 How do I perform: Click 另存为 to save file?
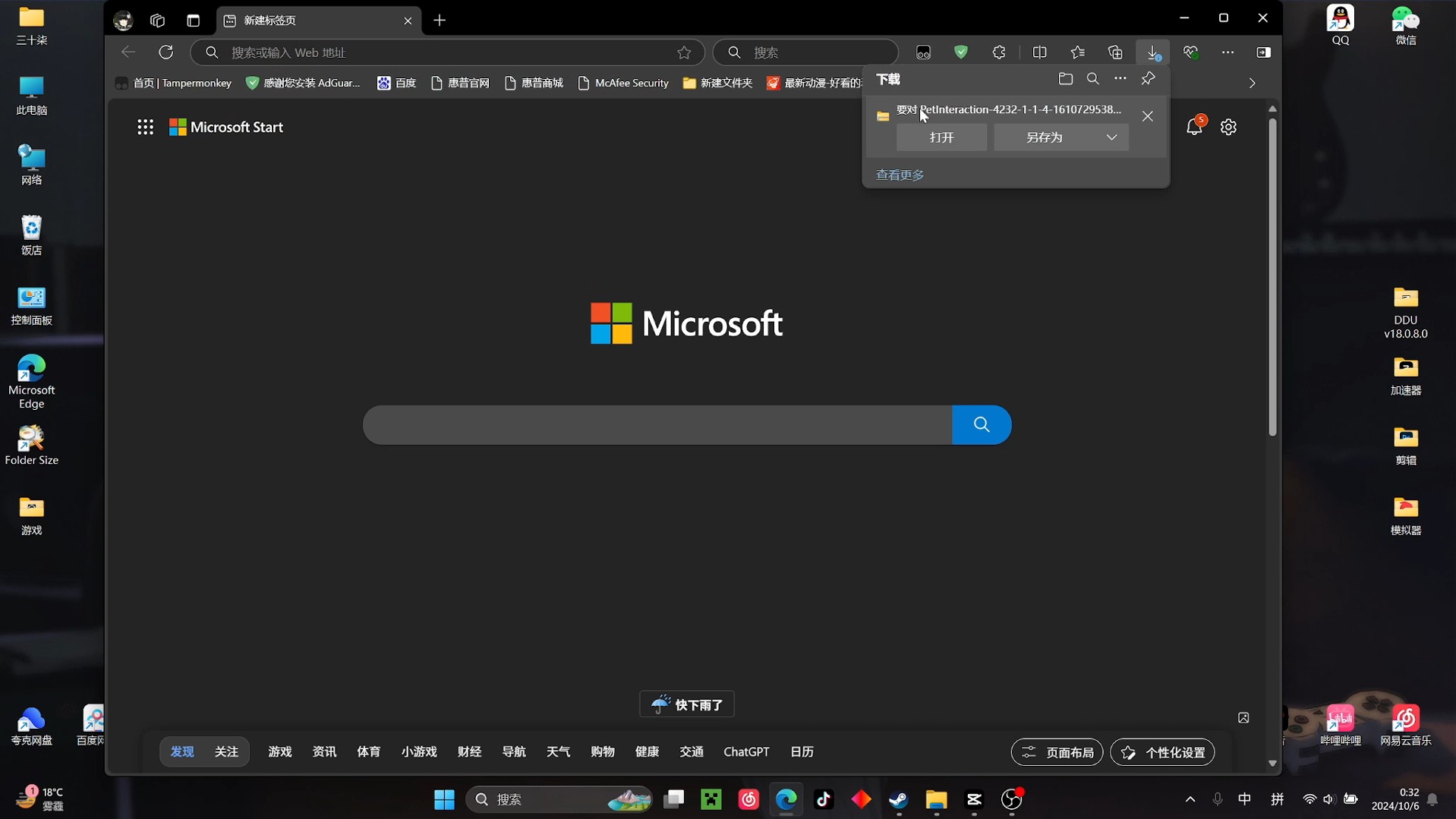click(1045, 137)
